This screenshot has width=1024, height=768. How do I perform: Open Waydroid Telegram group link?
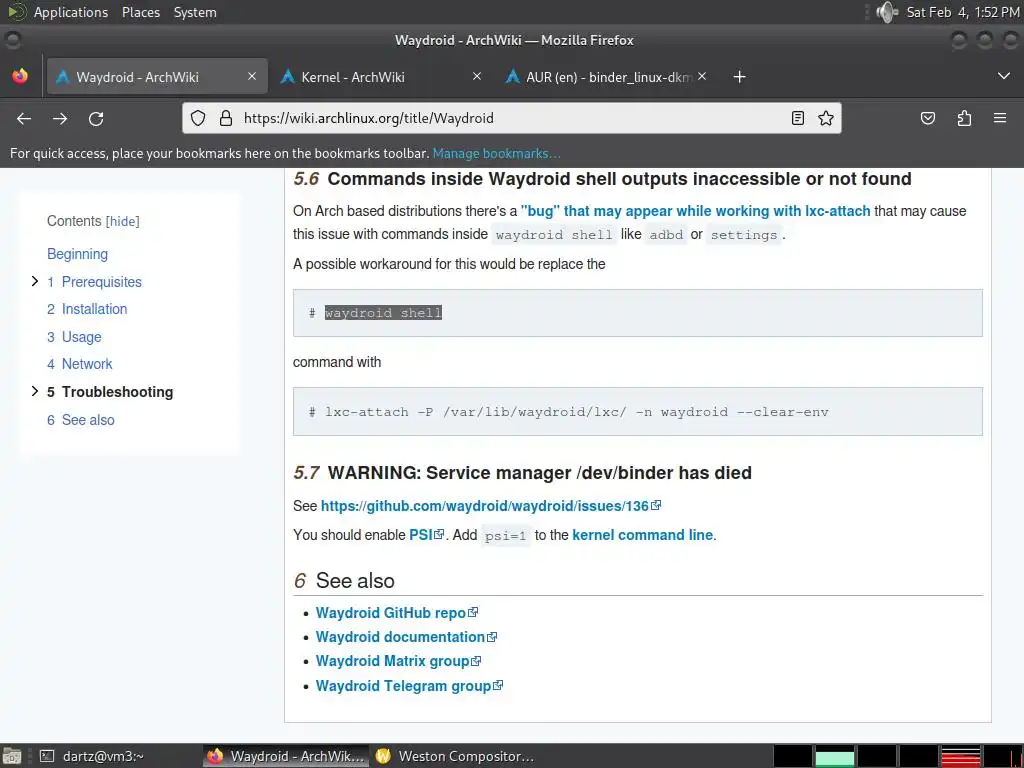pos(409,686)
